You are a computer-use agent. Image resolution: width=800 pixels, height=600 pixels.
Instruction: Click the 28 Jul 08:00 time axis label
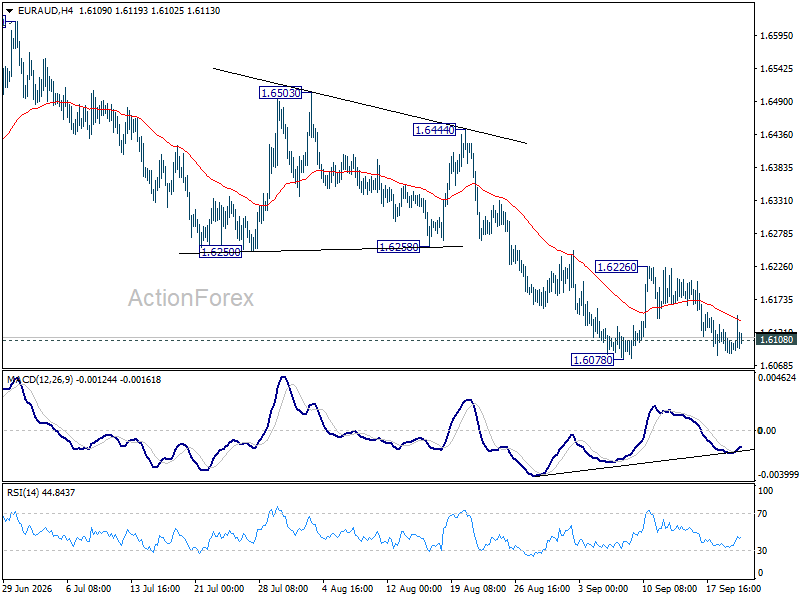283,588
